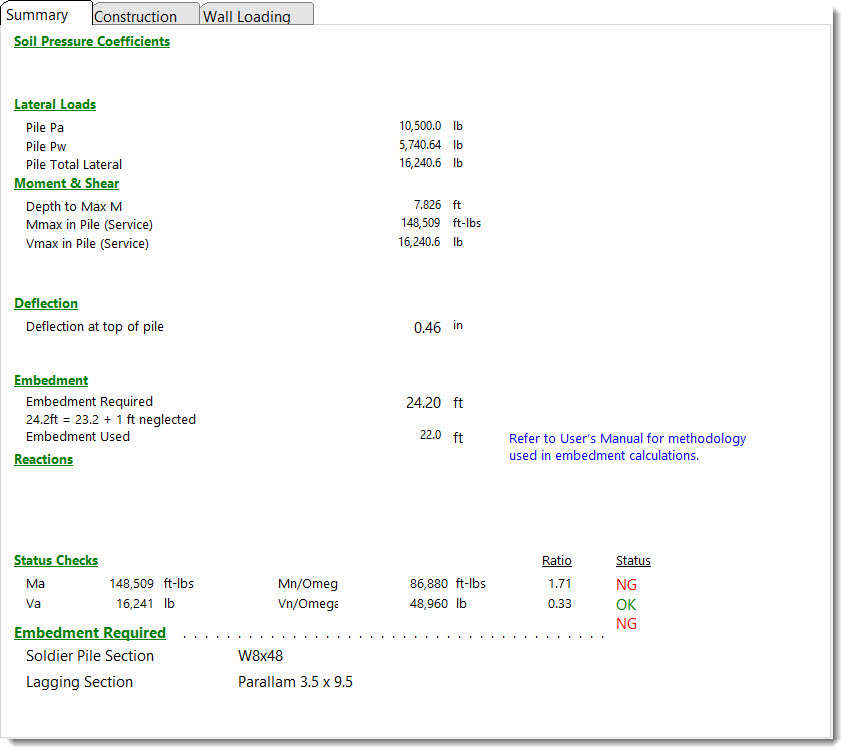Click the deflection value 0.46 in
848x754 pixels.
pos(427,328)
